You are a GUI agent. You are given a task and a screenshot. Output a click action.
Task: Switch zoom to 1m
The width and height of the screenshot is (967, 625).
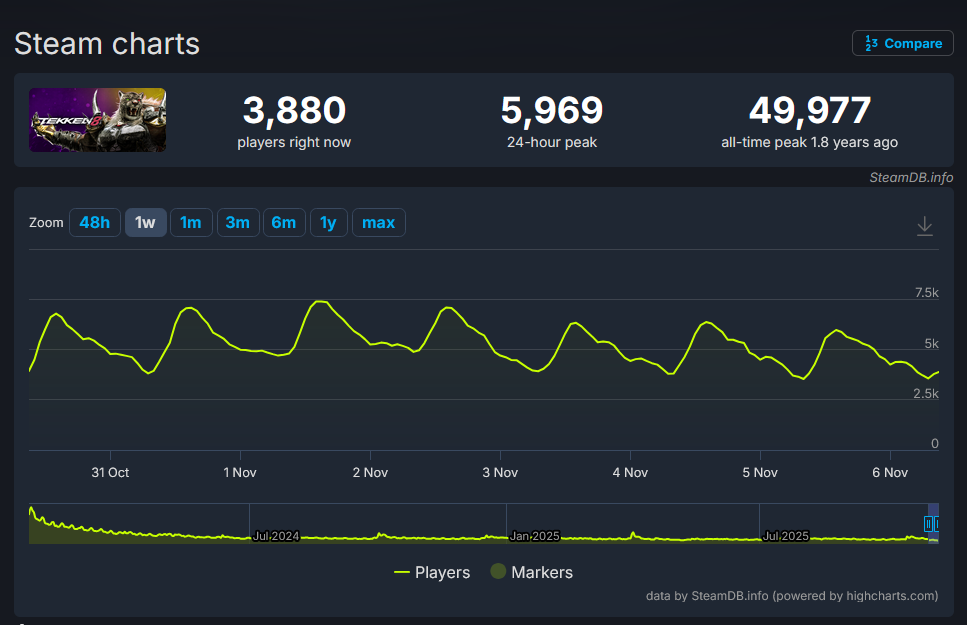[191, 223]
